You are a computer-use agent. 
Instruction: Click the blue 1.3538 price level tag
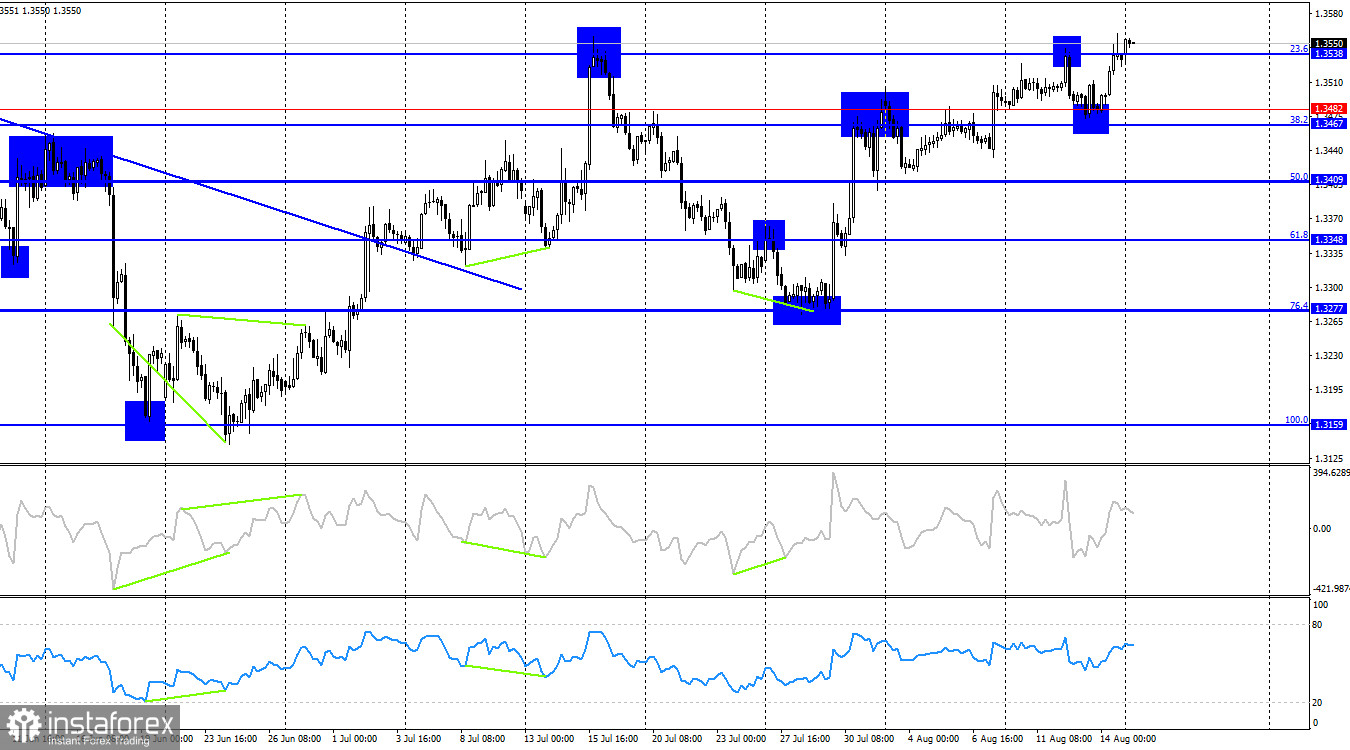1330,54
